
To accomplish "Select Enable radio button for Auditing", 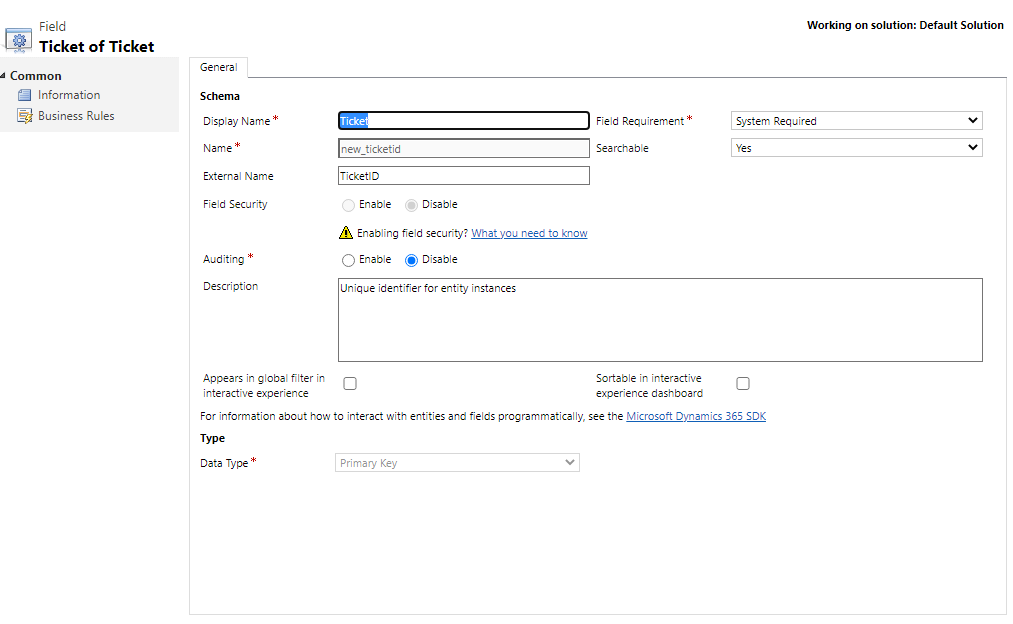I will [348, 260].
